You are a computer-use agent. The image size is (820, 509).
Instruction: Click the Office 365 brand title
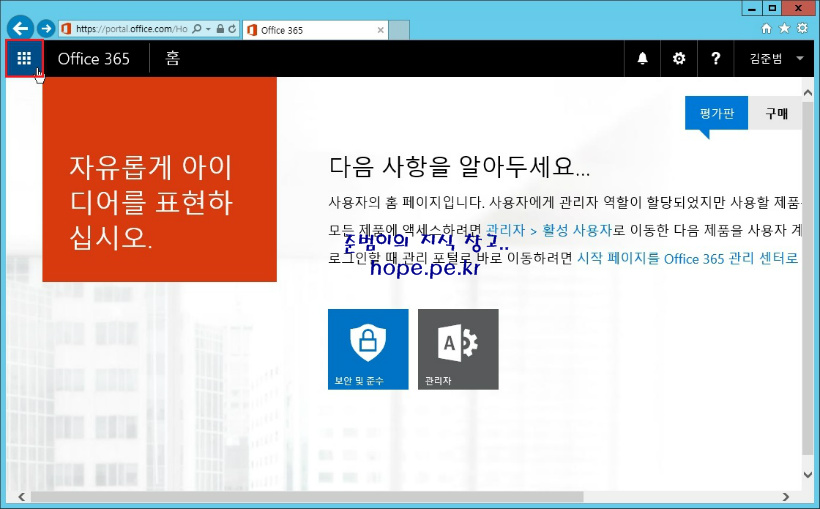(x=94, y=59)
